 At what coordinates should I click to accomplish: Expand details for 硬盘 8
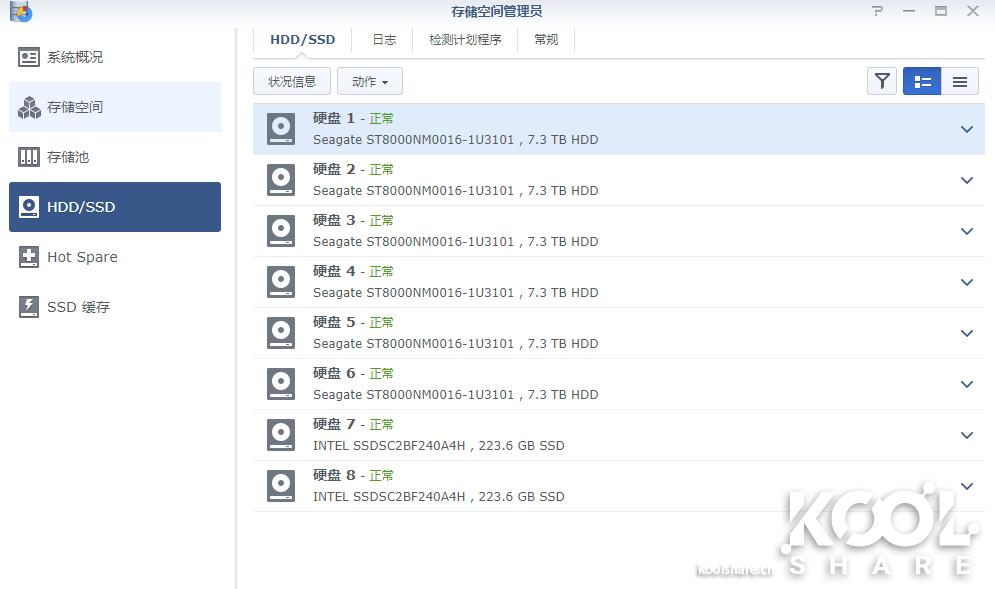[x=966, y=486]
